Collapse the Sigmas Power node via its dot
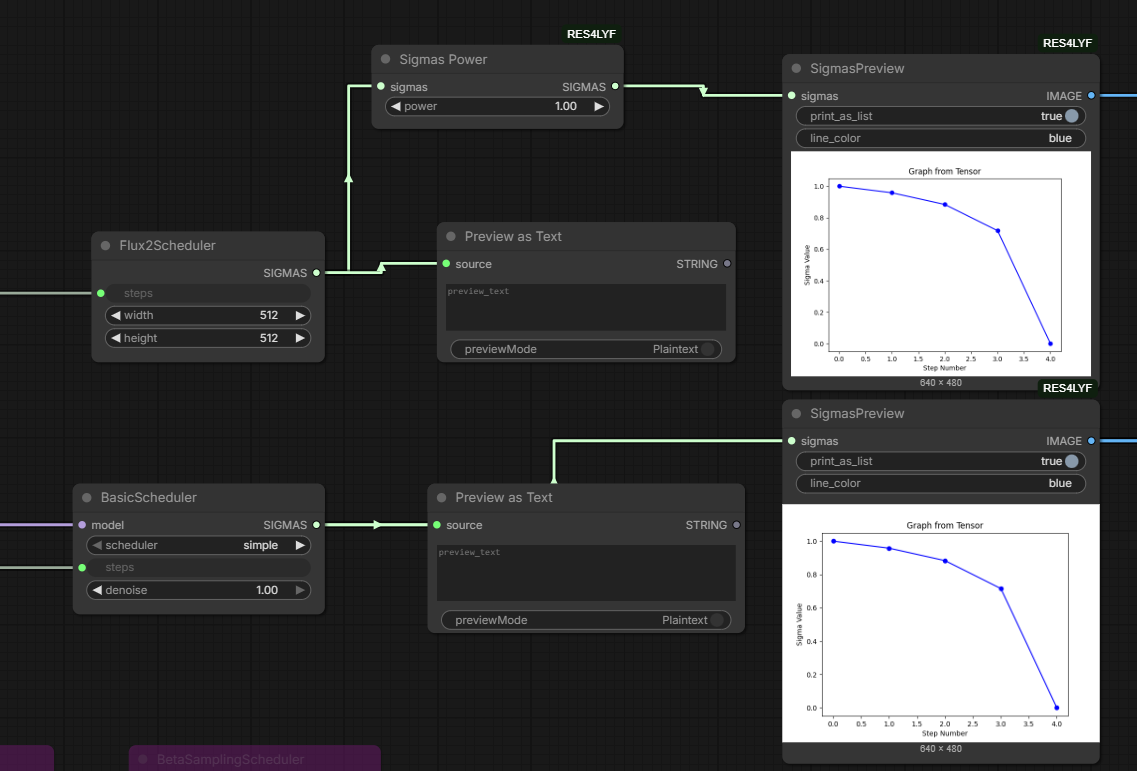This screenshot has width=1137, height=771. (386, 59)
